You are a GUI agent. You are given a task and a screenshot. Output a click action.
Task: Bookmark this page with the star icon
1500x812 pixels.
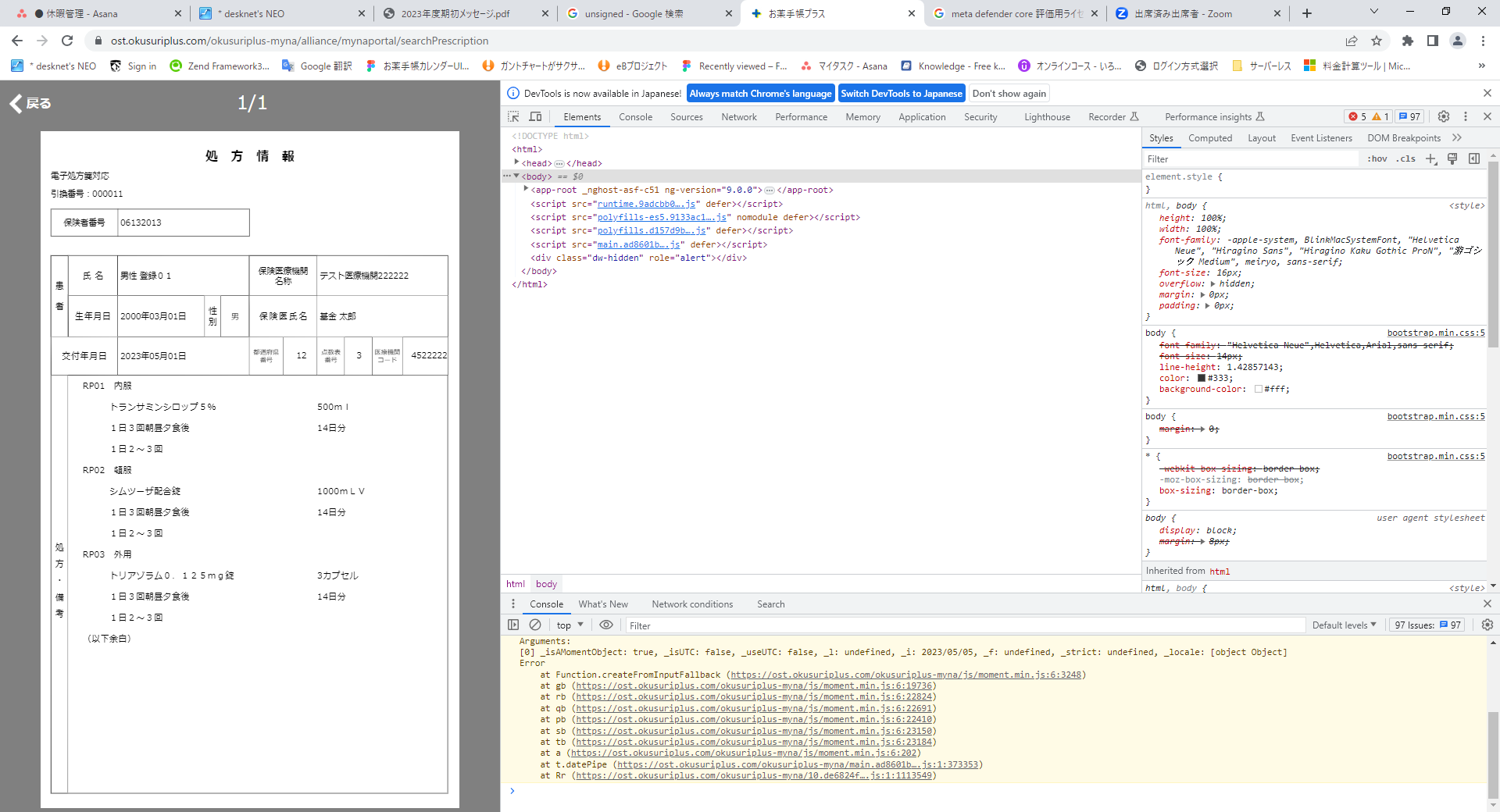[1377, 41]
